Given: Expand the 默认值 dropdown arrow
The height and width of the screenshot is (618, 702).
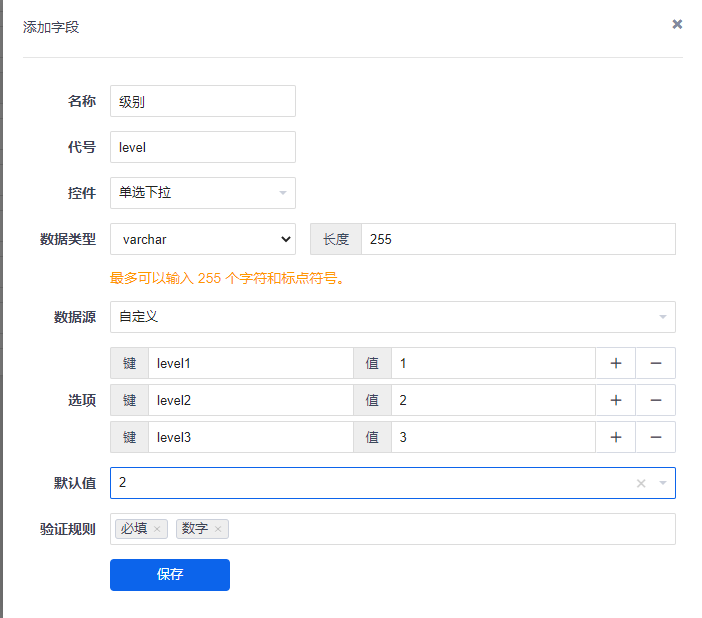Looking at the screenshot, I should click(x=662, y=484).
